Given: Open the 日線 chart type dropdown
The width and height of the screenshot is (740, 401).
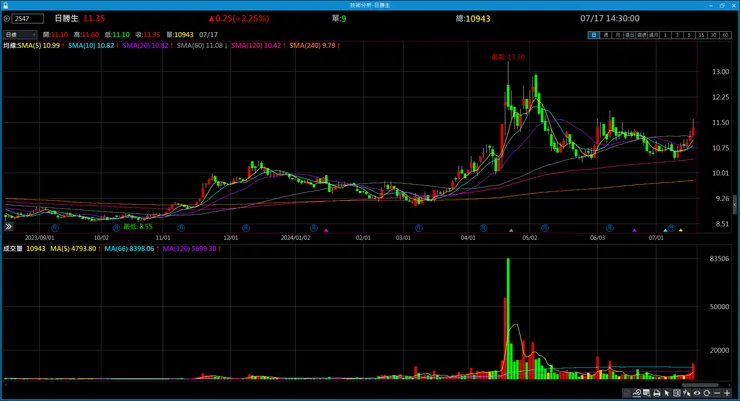Looking at the screenshot, I should (x=20, y=35).
